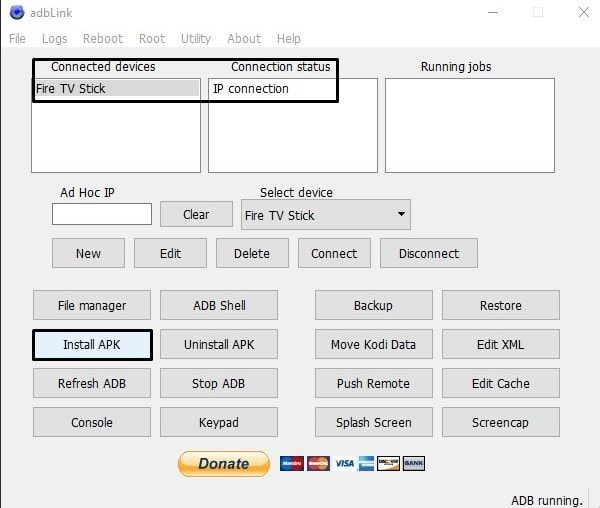Click the ADB running status text
The width and height of the screenshot is (600, 508).
click(x=547, y=501)
